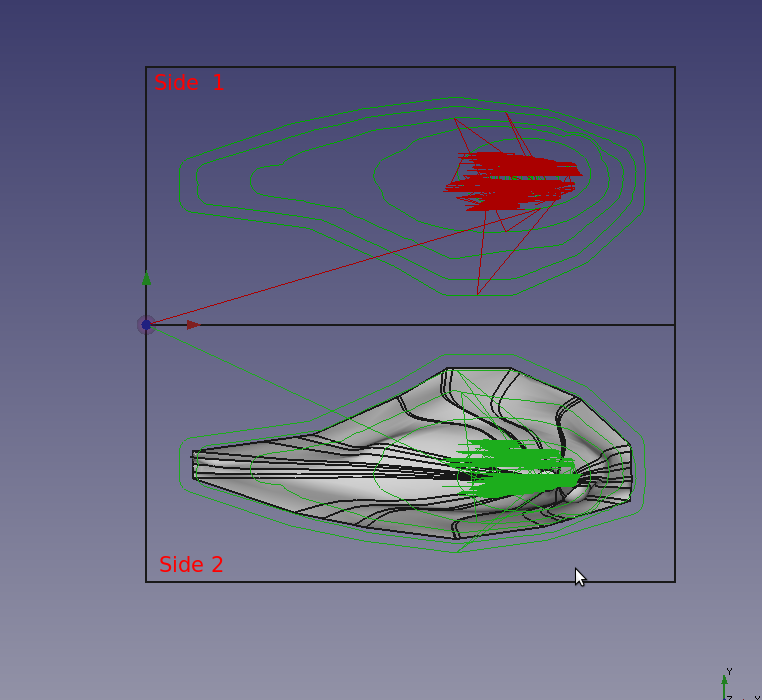762x700 pixels.
Task: Click the horizontal divider line between both sides
Action: click(420, 325)
